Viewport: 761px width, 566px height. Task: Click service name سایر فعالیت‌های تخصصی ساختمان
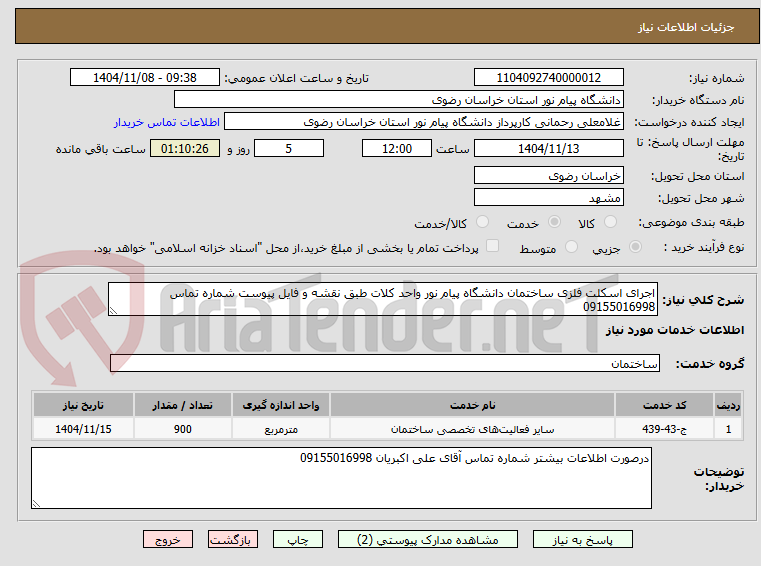click(472, 429)
